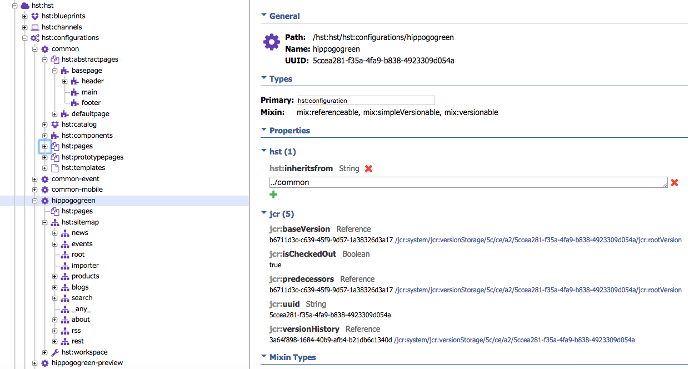
Task: Collapse the Properties section
Action: pyautogui.click(x=264, y=130)
